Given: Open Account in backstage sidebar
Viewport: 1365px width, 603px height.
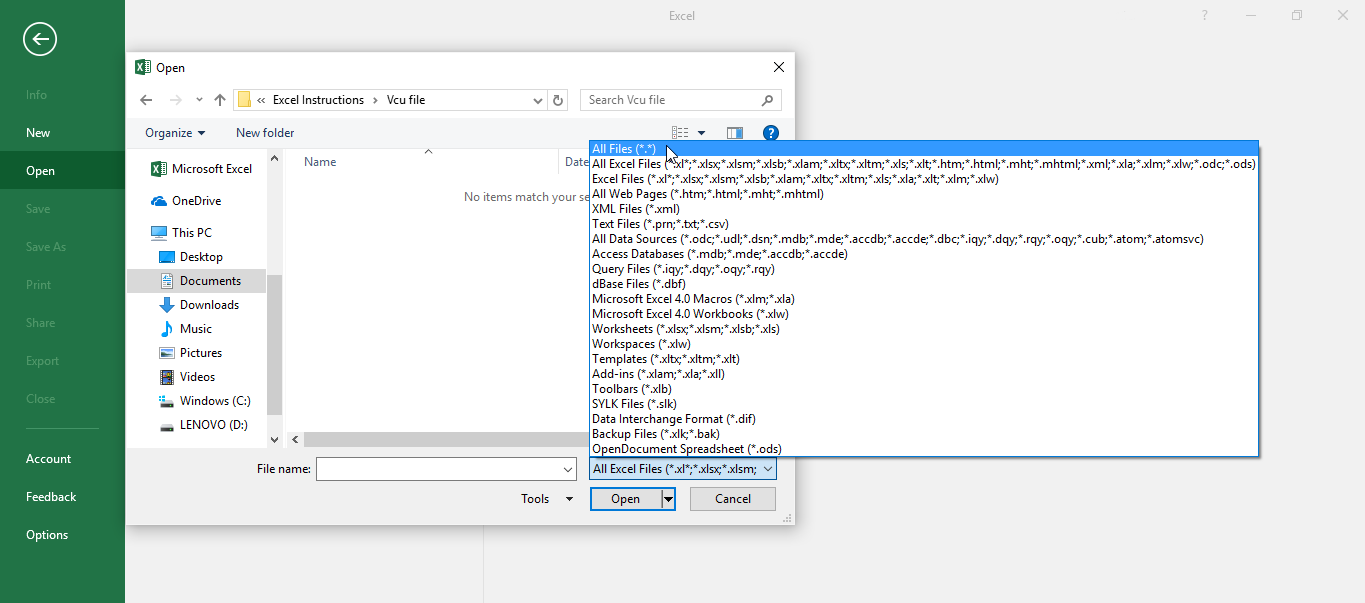Looking at the screenshot, I should point(62,459).
